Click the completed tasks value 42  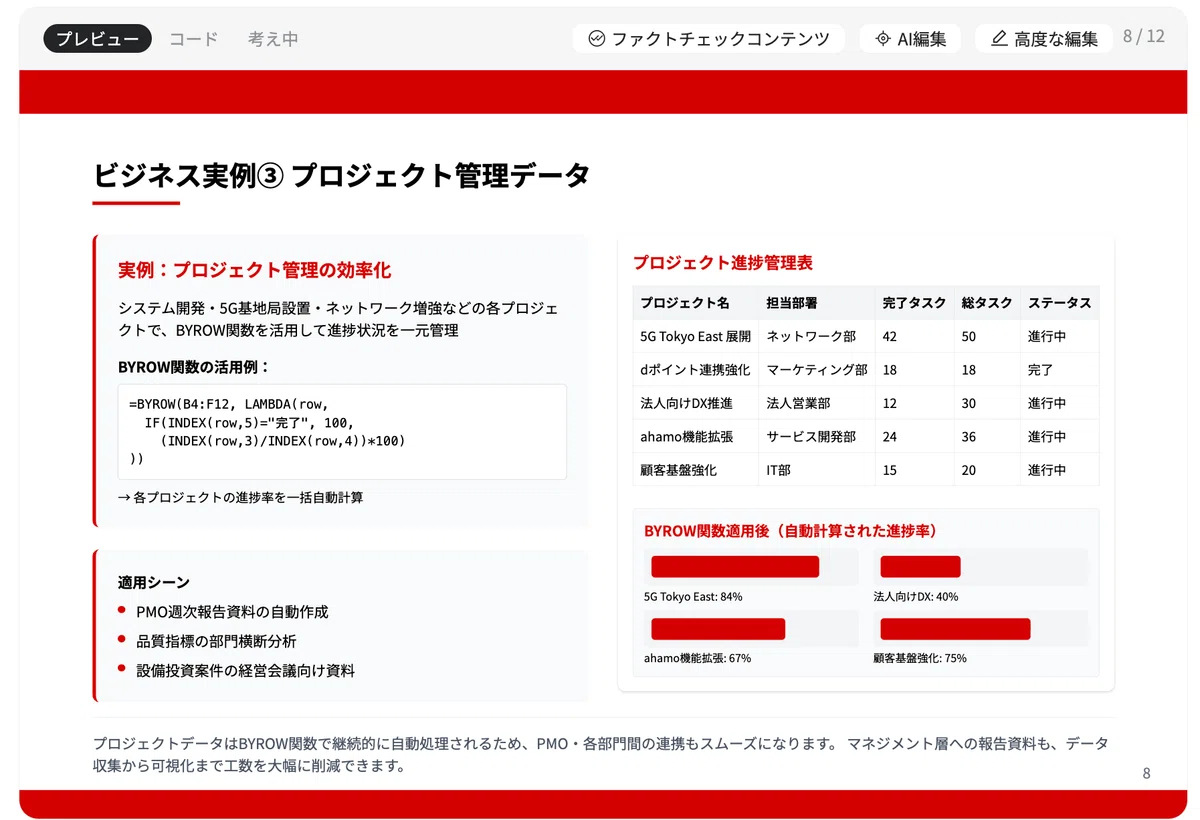pos(914,337)
